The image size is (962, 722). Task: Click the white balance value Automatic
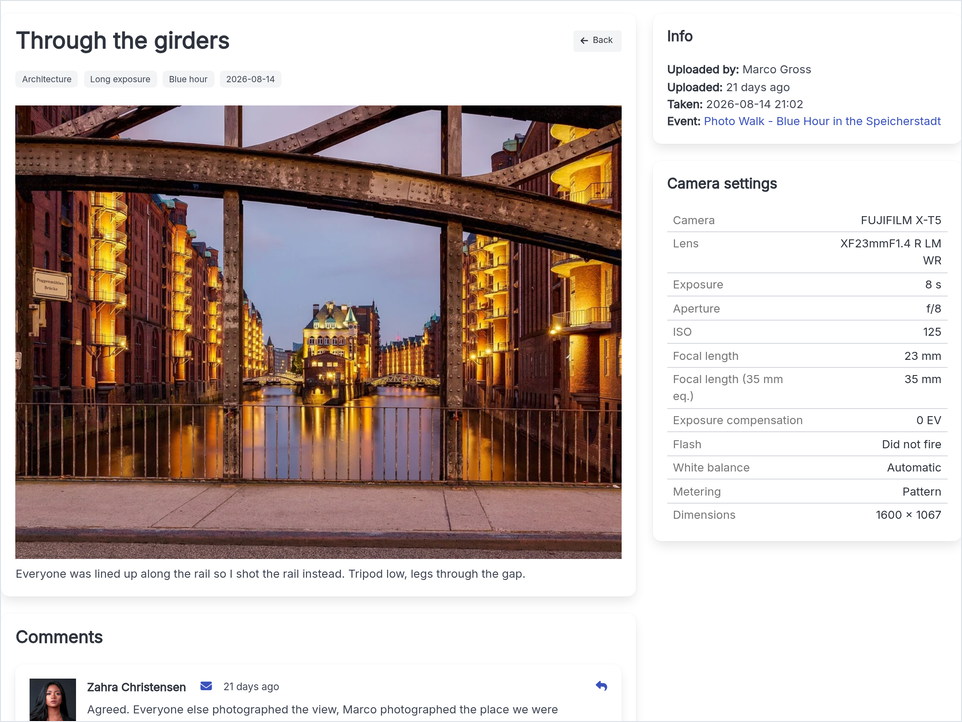pyautogui.click(x=914, y=467)
